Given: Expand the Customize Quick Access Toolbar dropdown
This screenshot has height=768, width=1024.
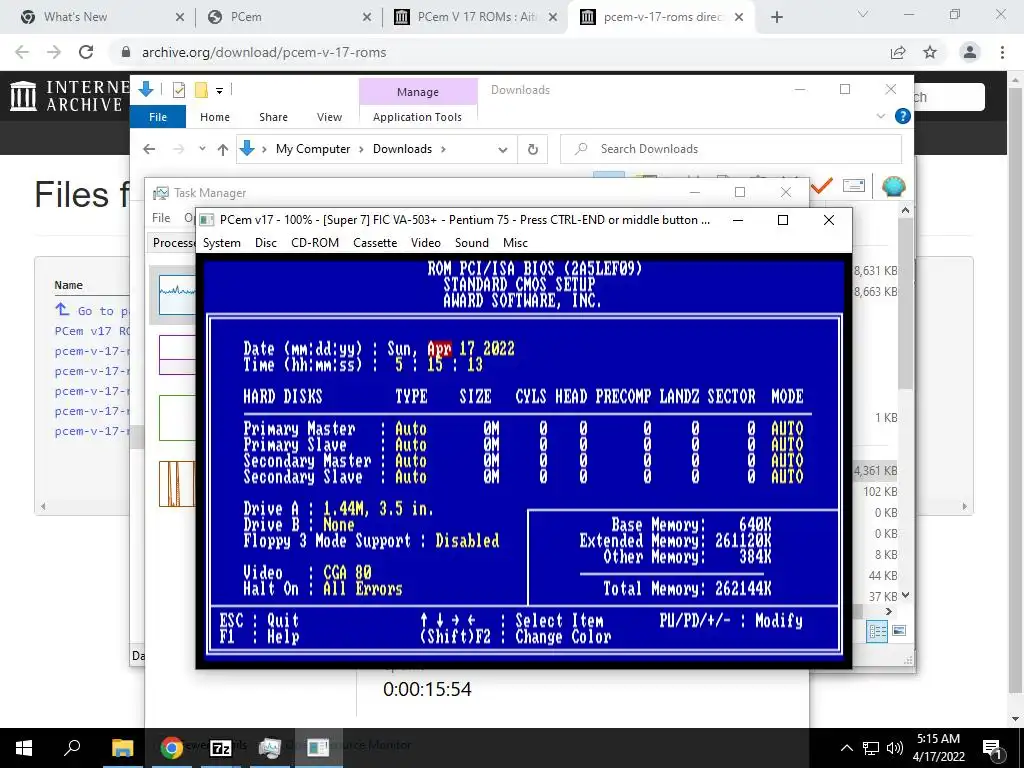Looking at the screenshot, I should pyautogui.click(x=219, y=91).
